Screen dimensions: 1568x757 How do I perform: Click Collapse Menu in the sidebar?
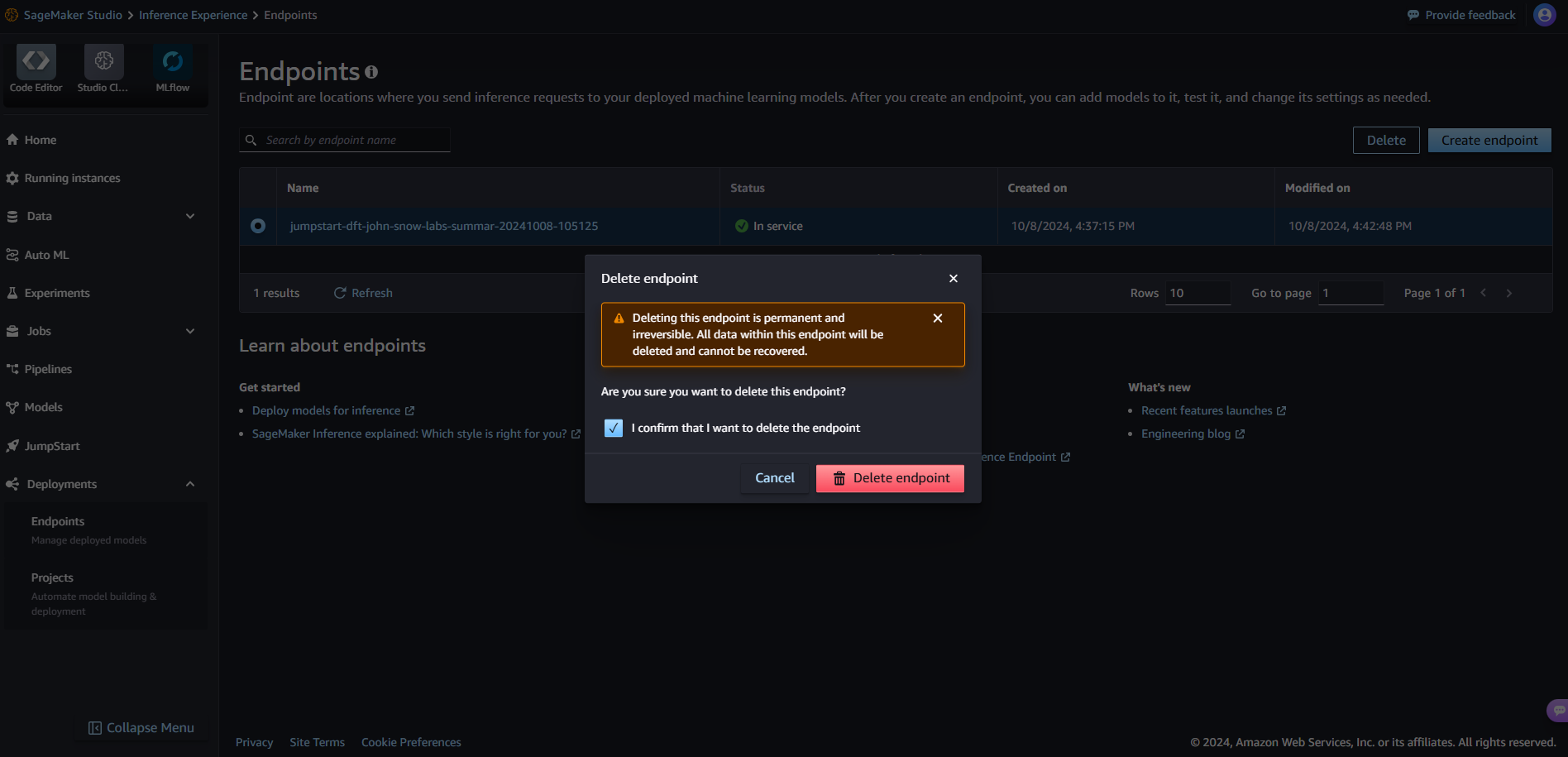coord(141,728)
